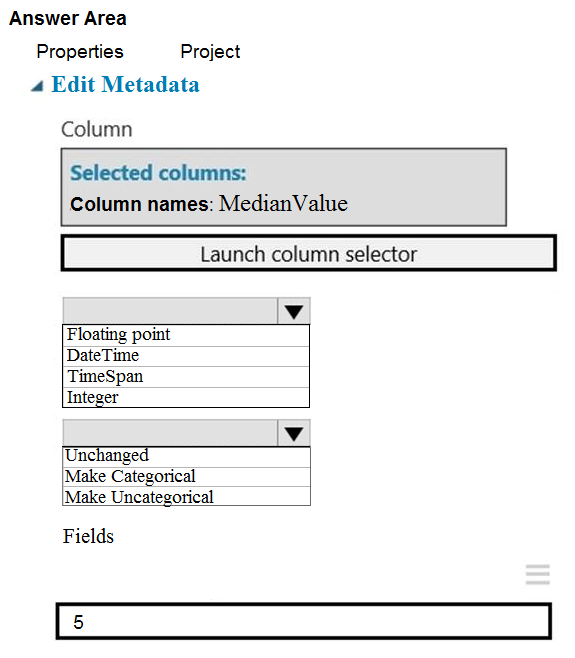
Task: Open the Properties tab
Action: 80,52
